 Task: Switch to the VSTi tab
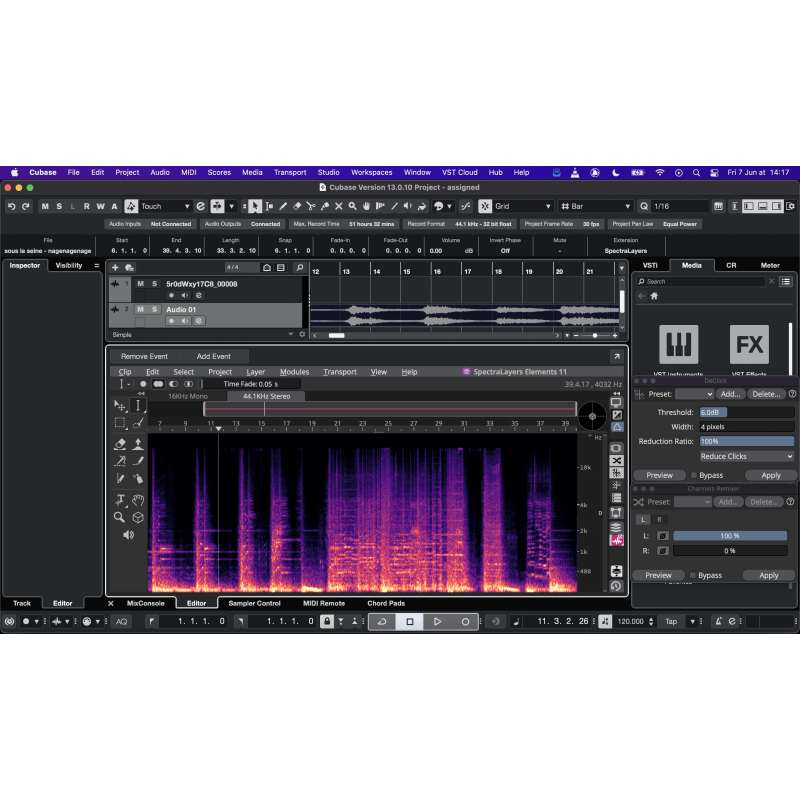[x=650, y=265]
